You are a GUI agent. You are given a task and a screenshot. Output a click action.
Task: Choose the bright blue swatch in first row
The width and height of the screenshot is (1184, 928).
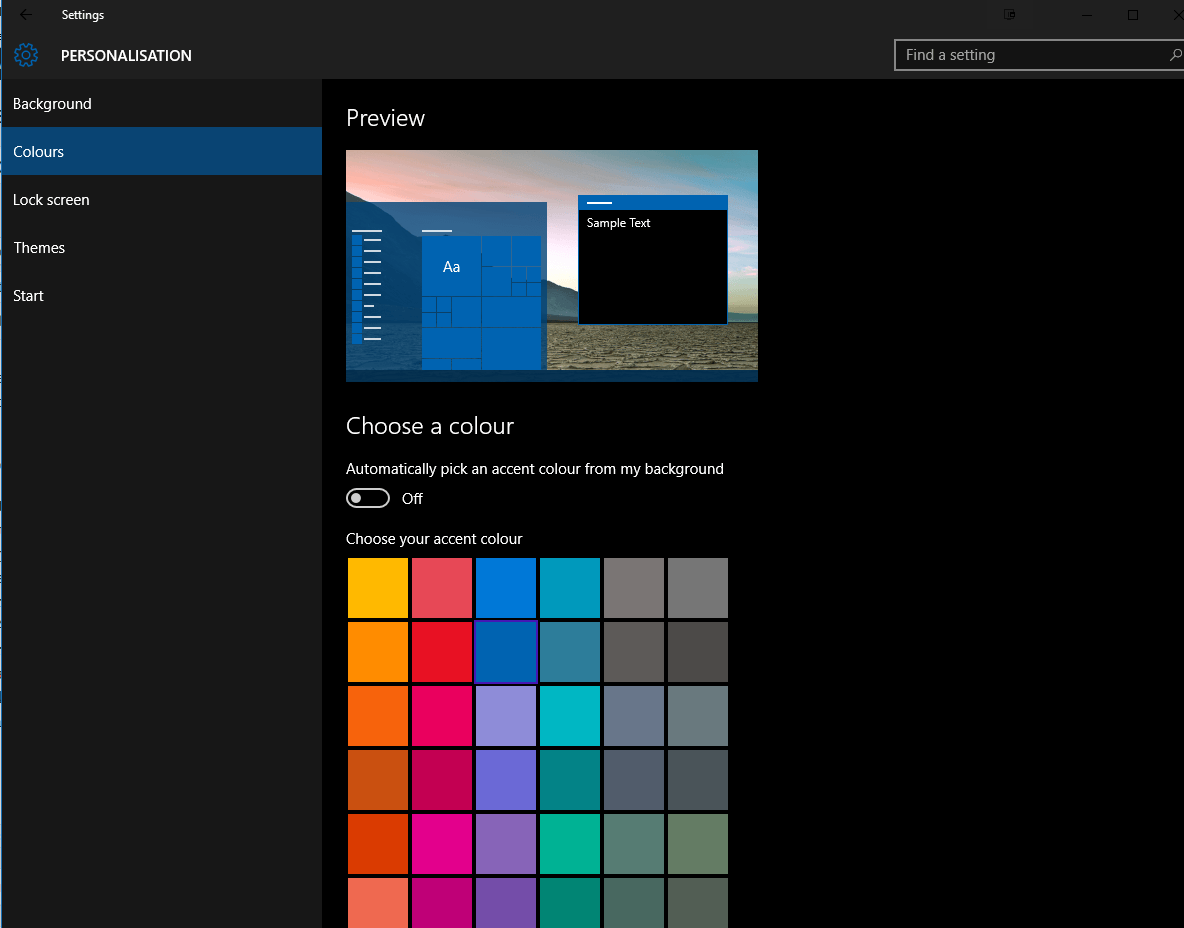(x=506, y=588)
